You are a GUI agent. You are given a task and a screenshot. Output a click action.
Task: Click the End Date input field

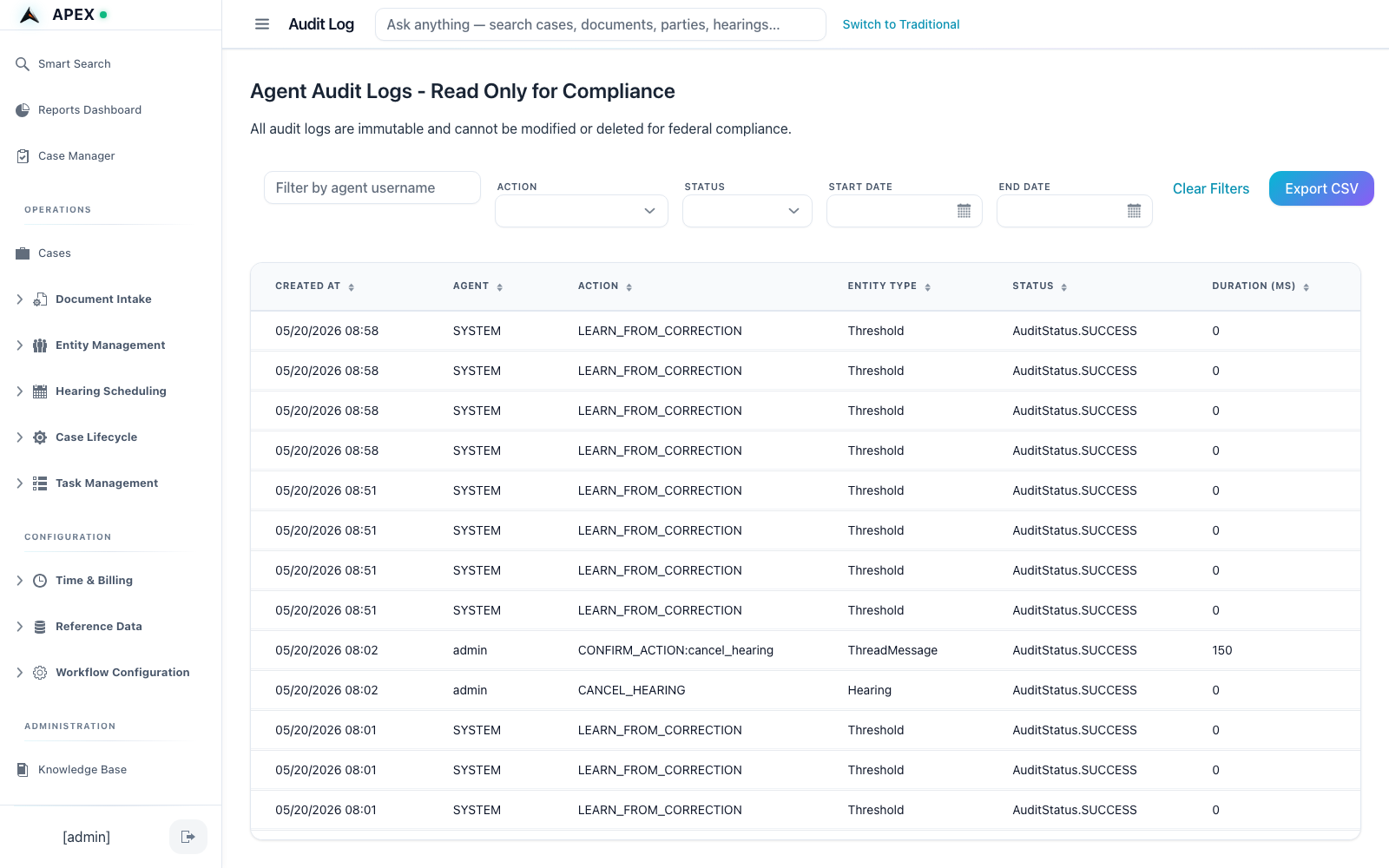[x=1075, y=211]
